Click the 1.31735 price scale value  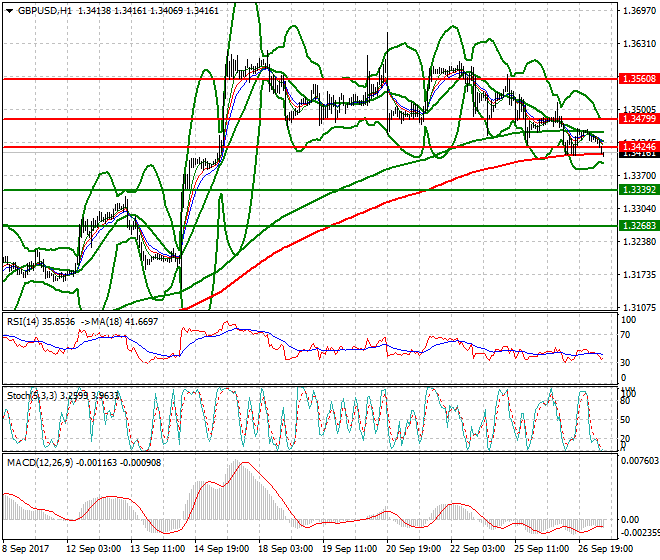pyautogui.click(x=639, y=275)
